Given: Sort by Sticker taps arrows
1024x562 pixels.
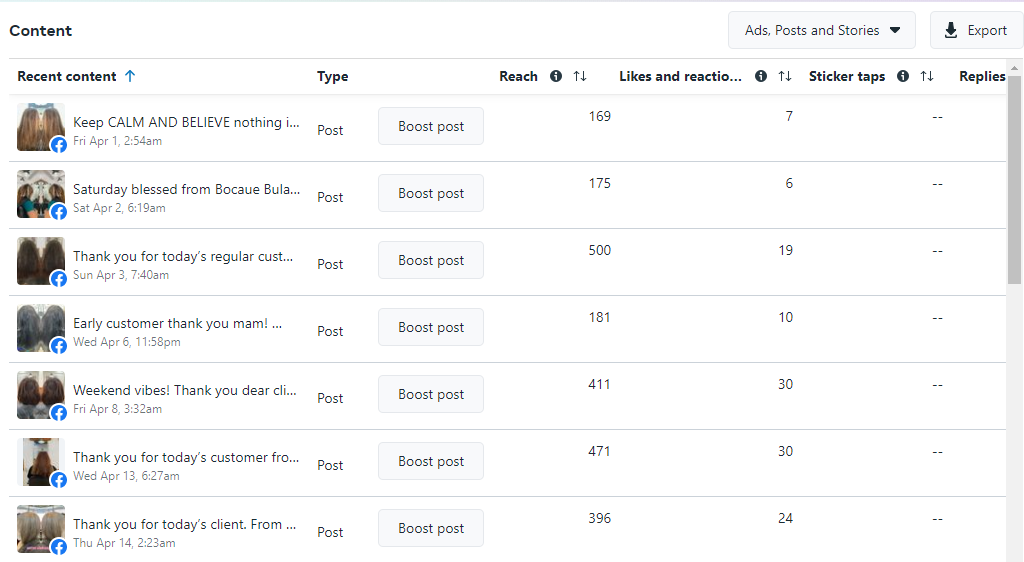Looking at the screenshot, I should (x=927, y=76).
